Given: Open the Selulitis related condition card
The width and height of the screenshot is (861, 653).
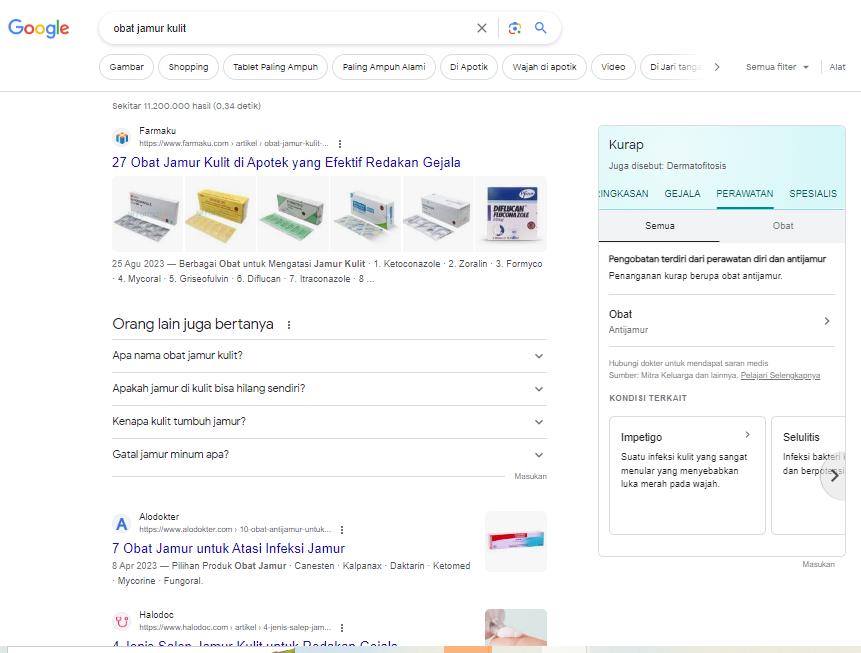Looking at the screenshot, I should (808, 475).
